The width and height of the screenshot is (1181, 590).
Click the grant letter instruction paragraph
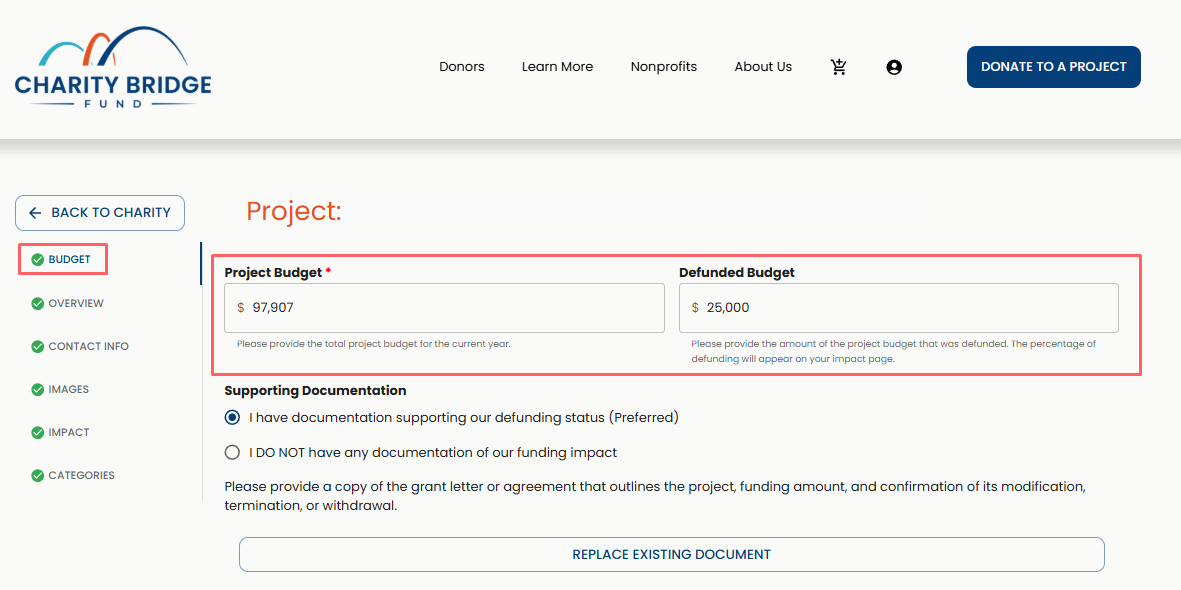tap(655, 496)
